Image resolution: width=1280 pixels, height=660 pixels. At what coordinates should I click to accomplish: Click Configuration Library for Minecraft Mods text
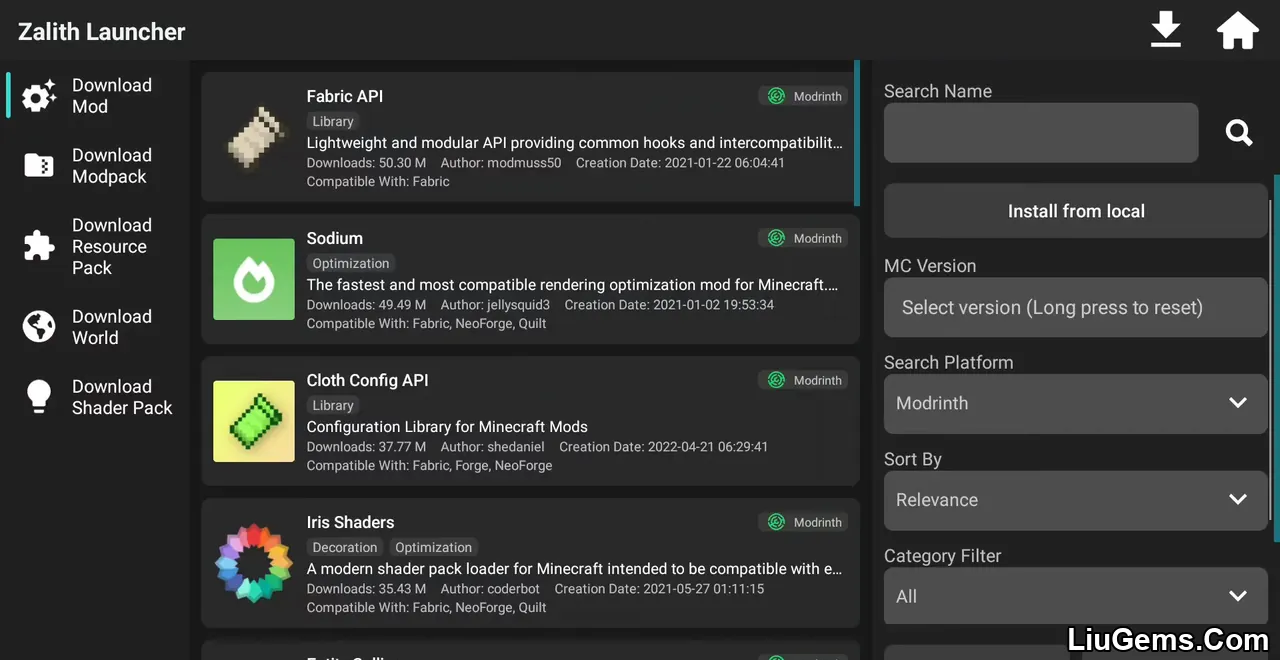point(447,426)
